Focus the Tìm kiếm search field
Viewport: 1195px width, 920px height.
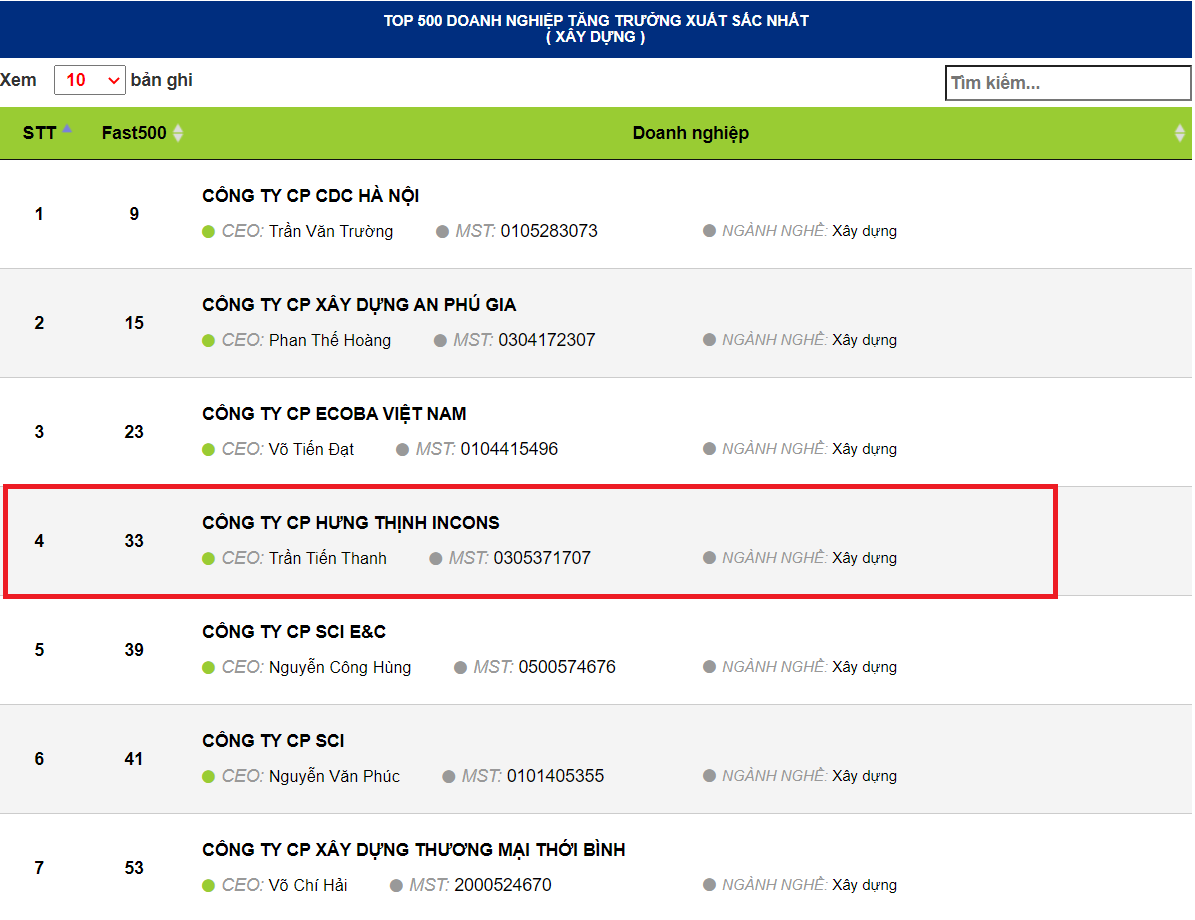1068,83
